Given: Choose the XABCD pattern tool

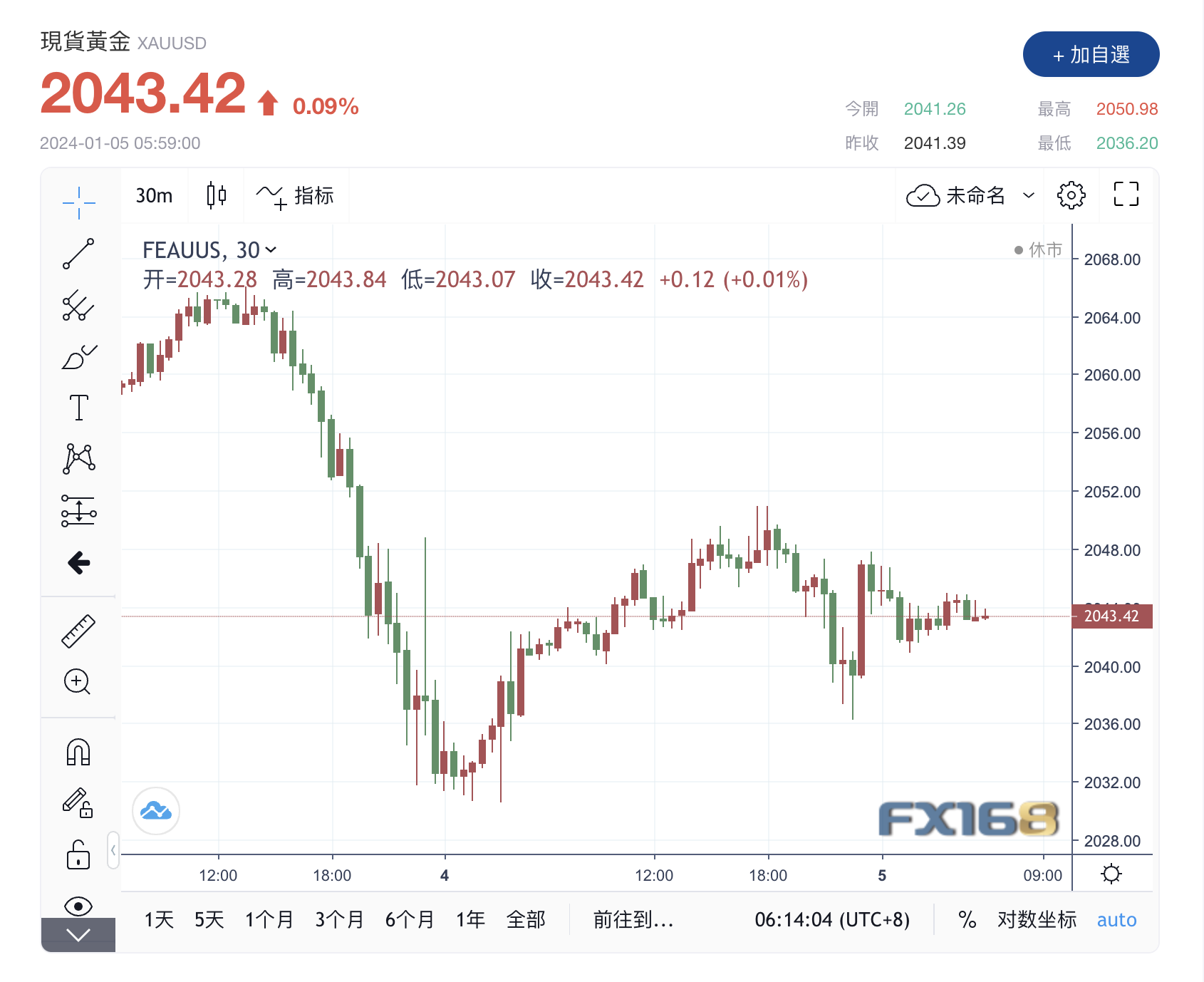Looking at the screenshot, I should (x=77, y=458).
